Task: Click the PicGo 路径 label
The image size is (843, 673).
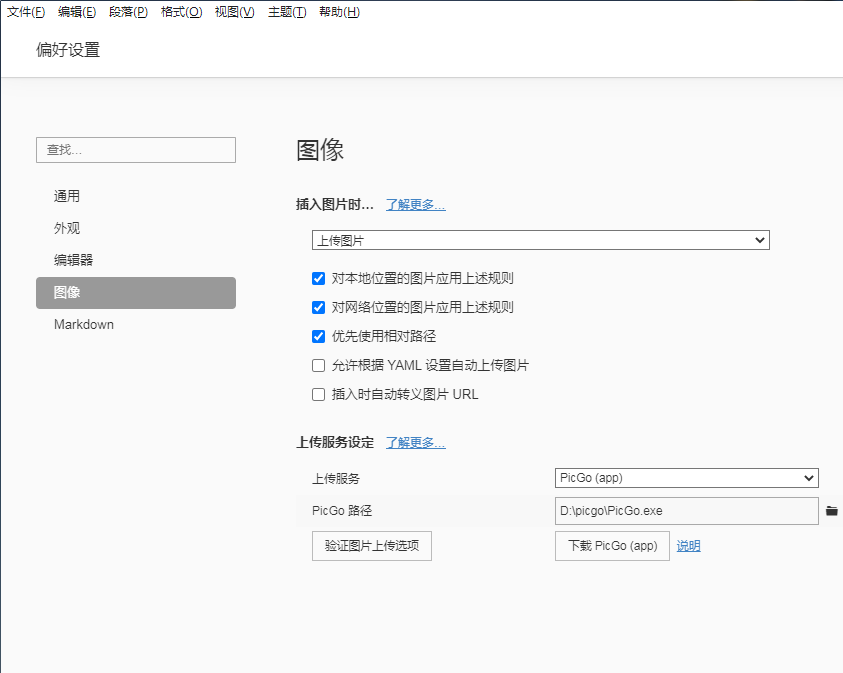Action: (x=342, y=511)
